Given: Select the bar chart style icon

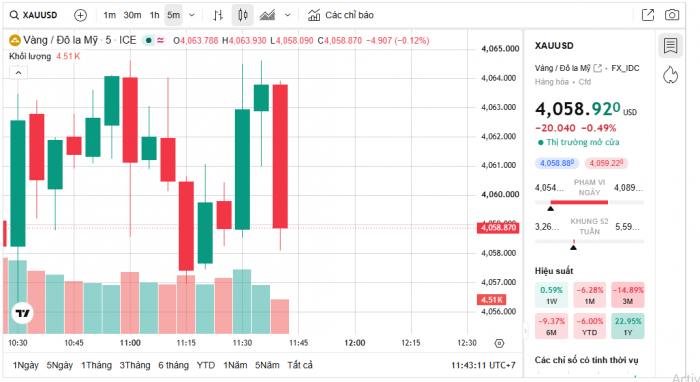Looking at the screenshot, I should coord(218,15).
